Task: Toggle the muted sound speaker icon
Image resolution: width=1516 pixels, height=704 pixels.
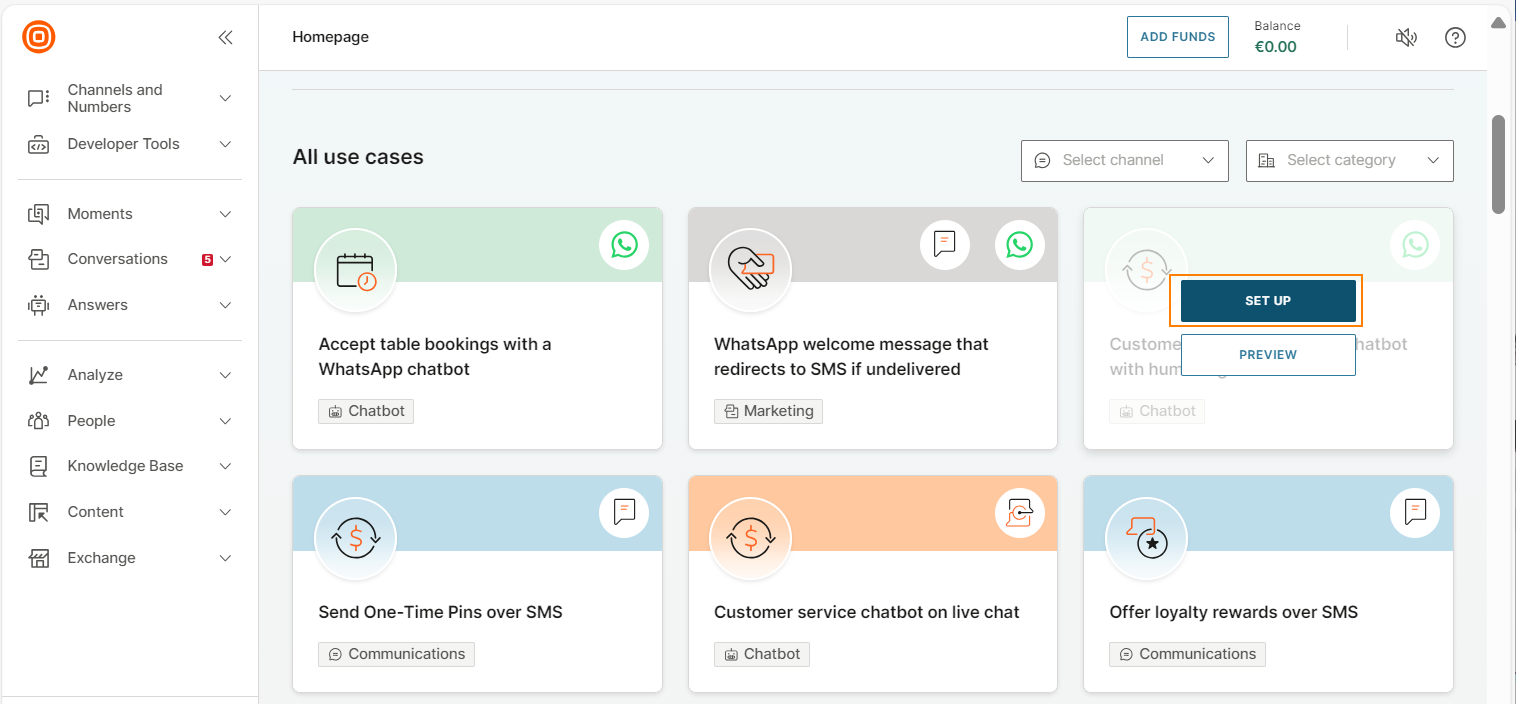Action: click(x=1406, y=38)
